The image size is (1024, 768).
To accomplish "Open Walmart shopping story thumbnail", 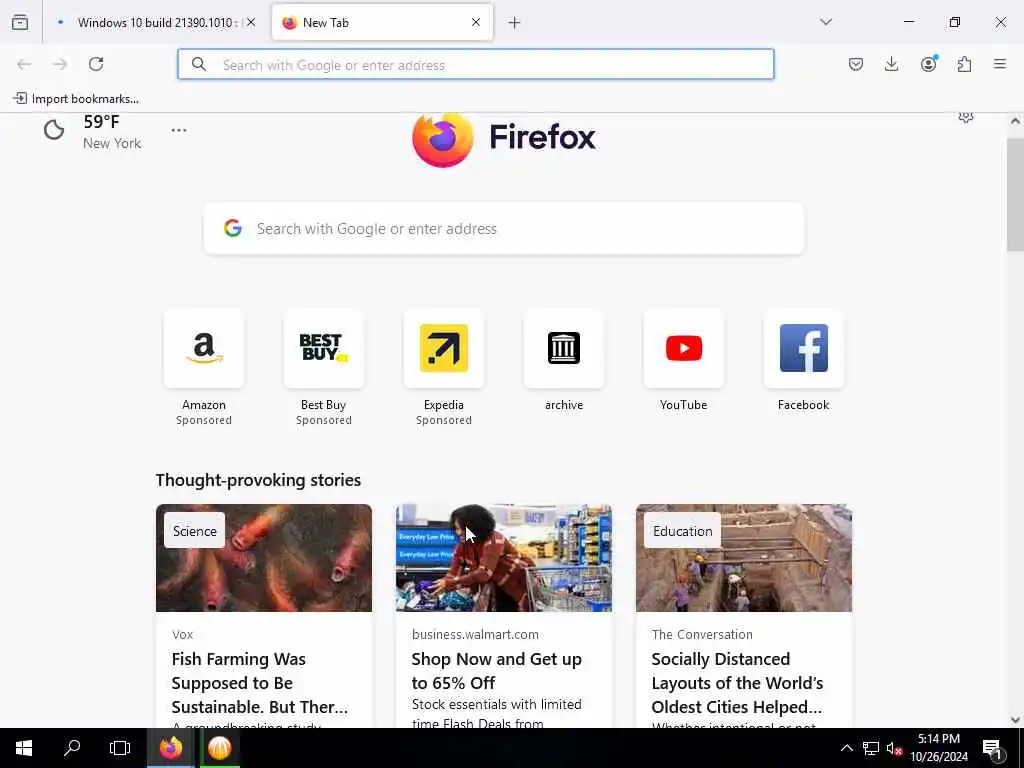I will pyautogui.click(x=504, y=558).
